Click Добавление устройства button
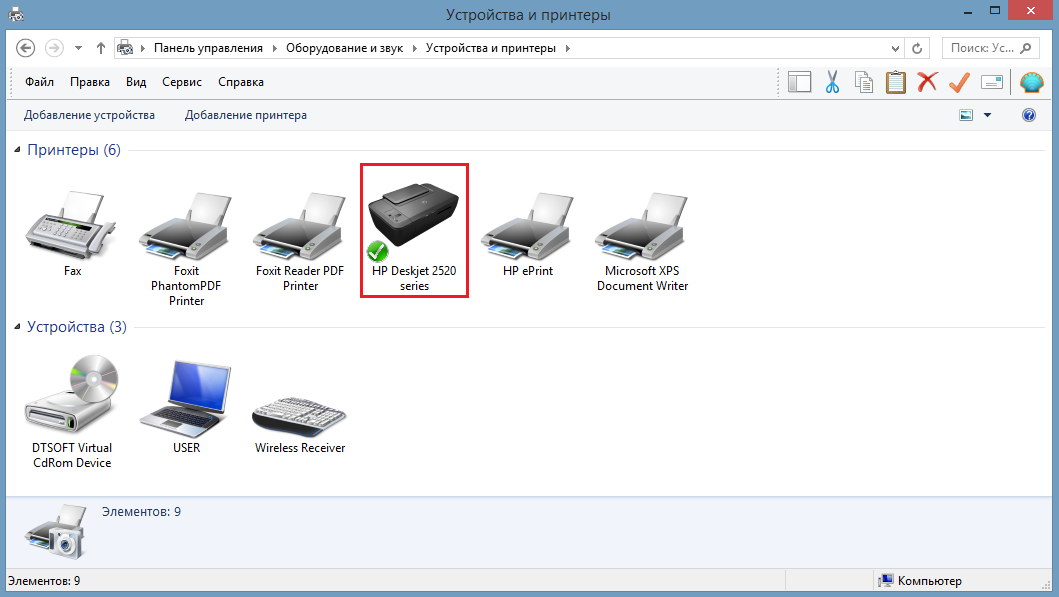Image resolution: width=1059 pixels, height=597 pixels. tap(89, 115)
